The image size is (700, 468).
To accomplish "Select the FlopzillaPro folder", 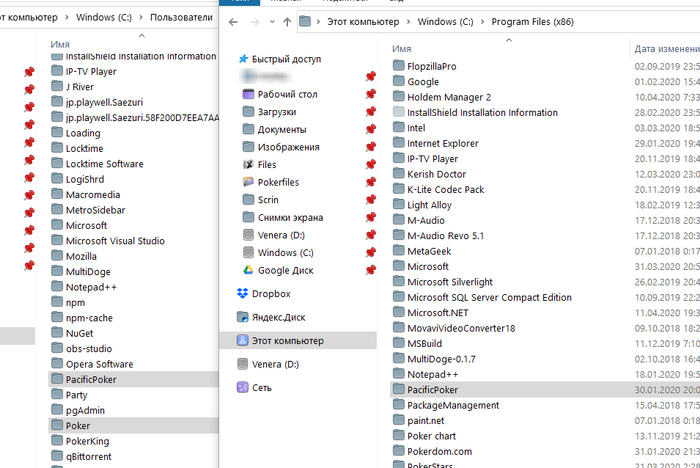I will point(431,67).
